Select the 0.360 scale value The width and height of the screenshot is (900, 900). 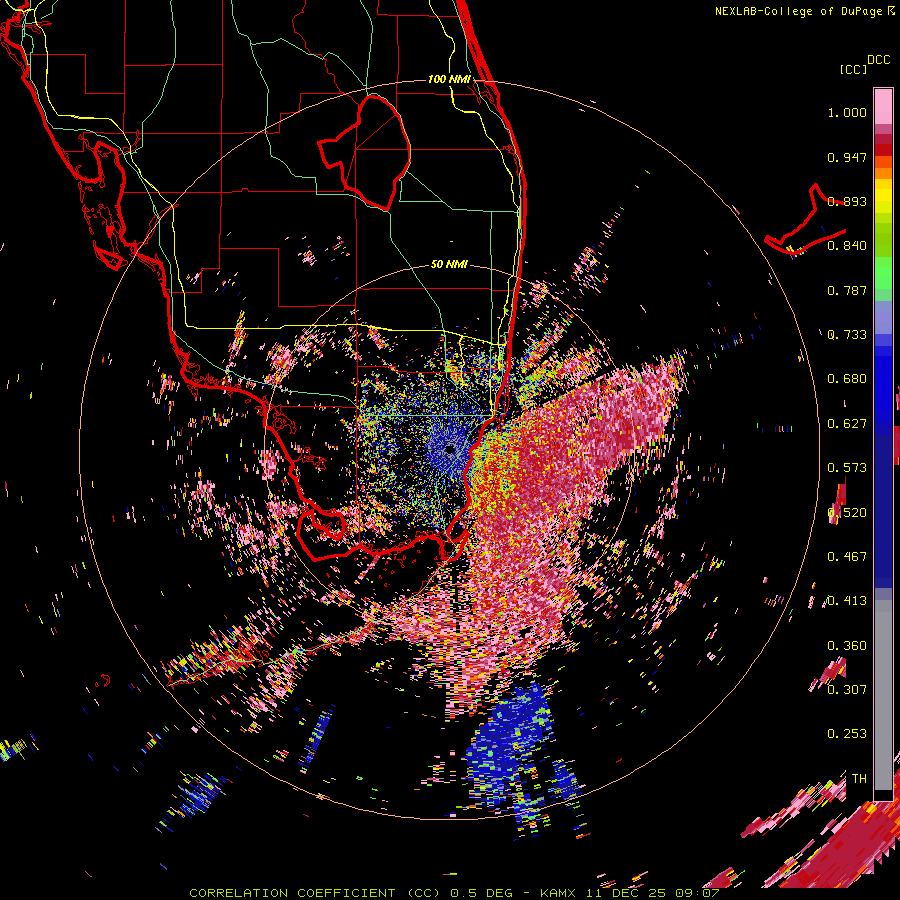(x=847, y=646)
